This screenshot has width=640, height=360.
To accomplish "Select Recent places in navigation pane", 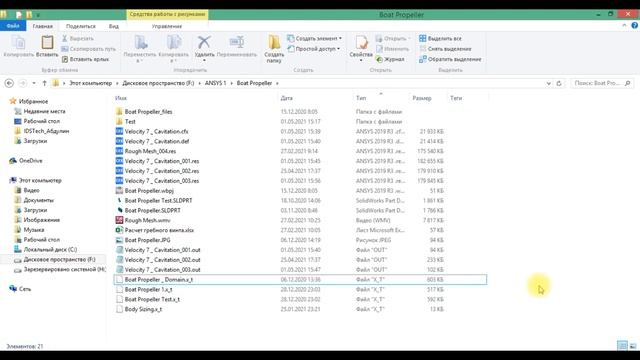I will [x=44, y=111].
